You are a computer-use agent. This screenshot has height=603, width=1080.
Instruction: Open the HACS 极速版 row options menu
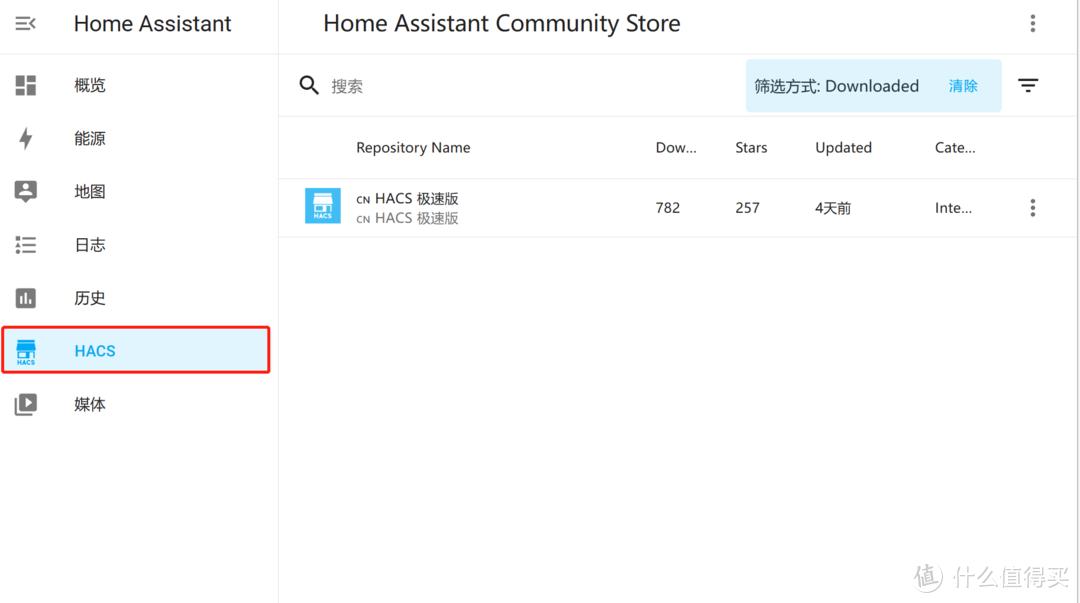pos(1032,207)
